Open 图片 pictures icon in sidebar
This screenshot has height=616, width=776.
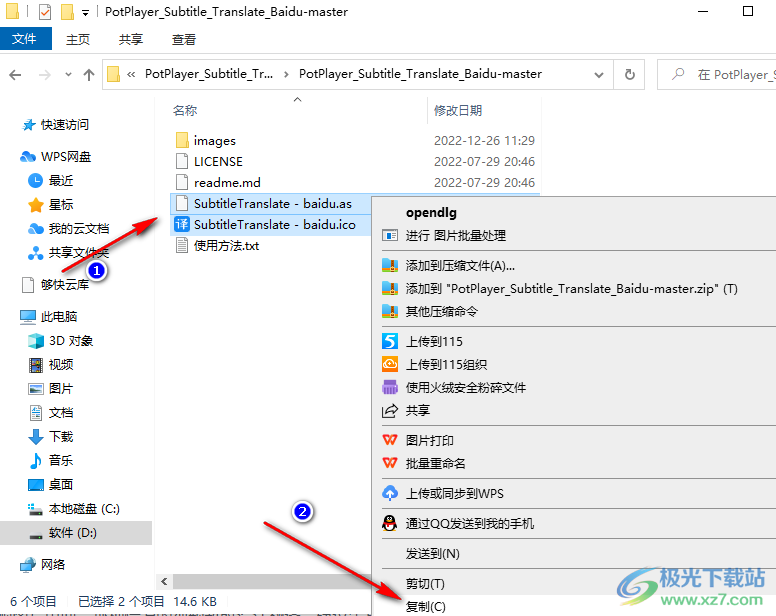[36, 388]
